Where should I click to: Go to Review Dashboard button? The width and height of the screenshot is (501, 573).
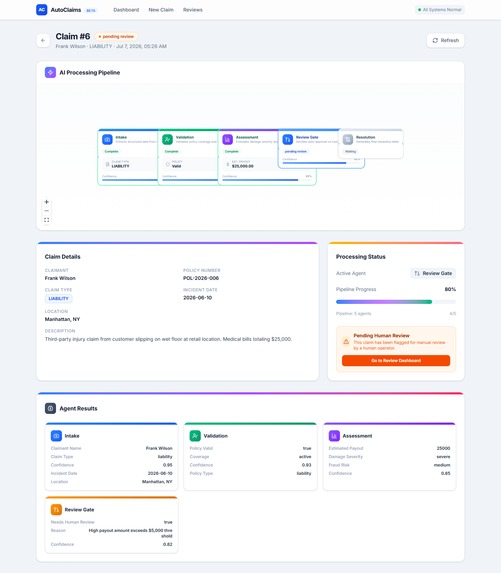tap(396, 360)
